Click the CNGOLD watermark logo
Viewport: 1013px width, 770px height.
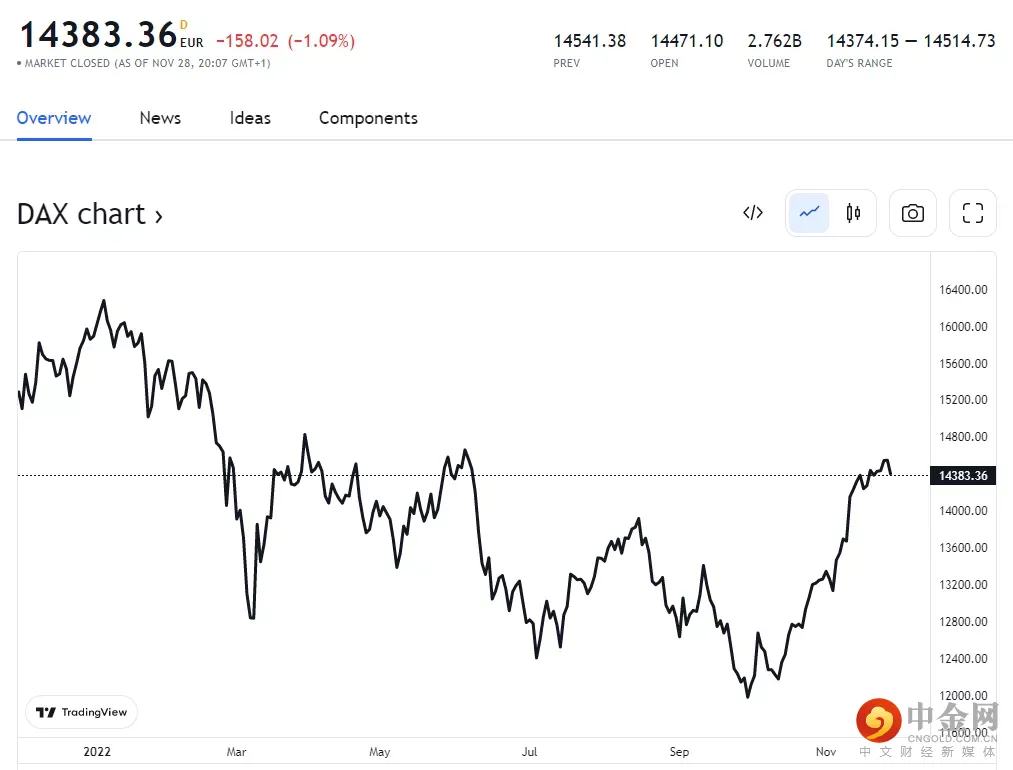pyautogui.click(x=927, y=726)
